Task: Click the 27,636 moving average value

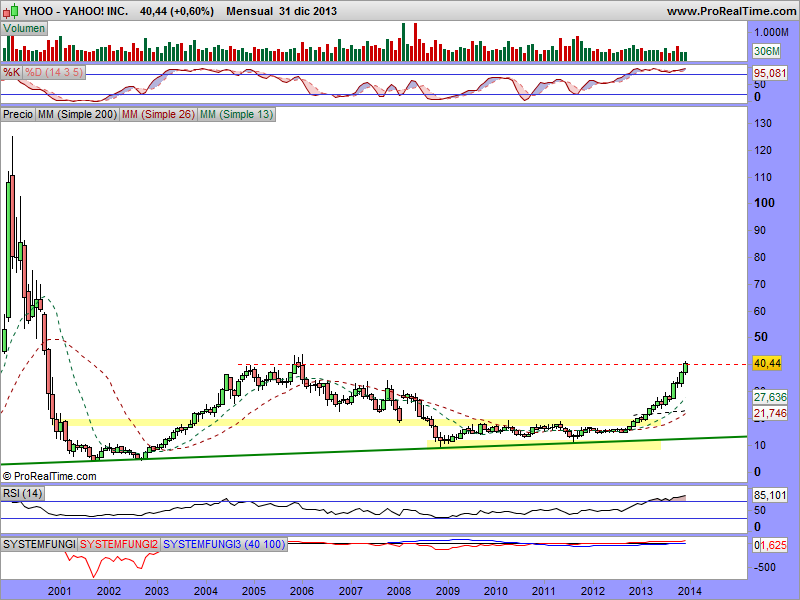Action: click(770, 397)
